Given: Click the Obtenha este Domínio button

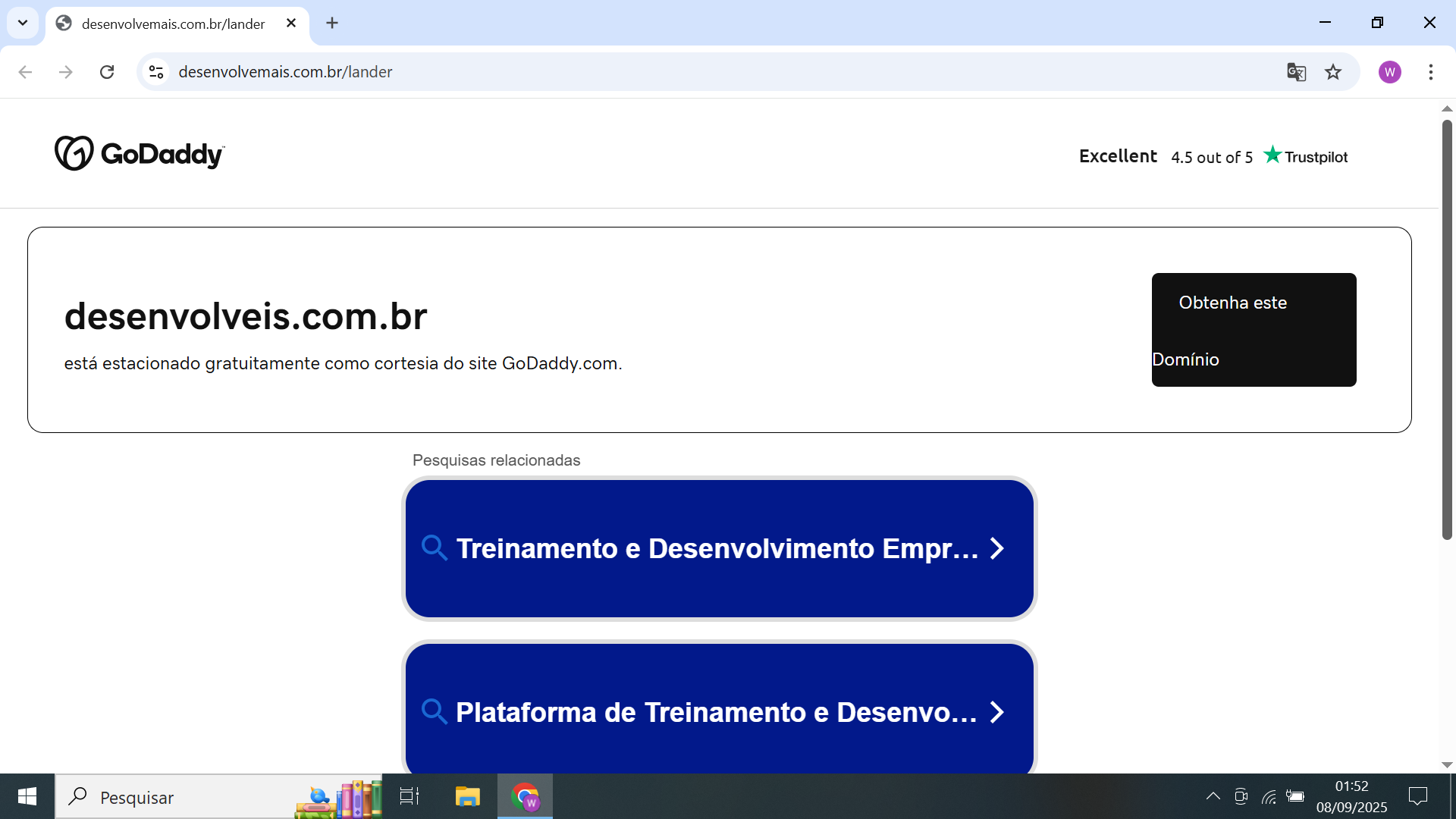Looking at the screenshot, I should (1254, 330).
